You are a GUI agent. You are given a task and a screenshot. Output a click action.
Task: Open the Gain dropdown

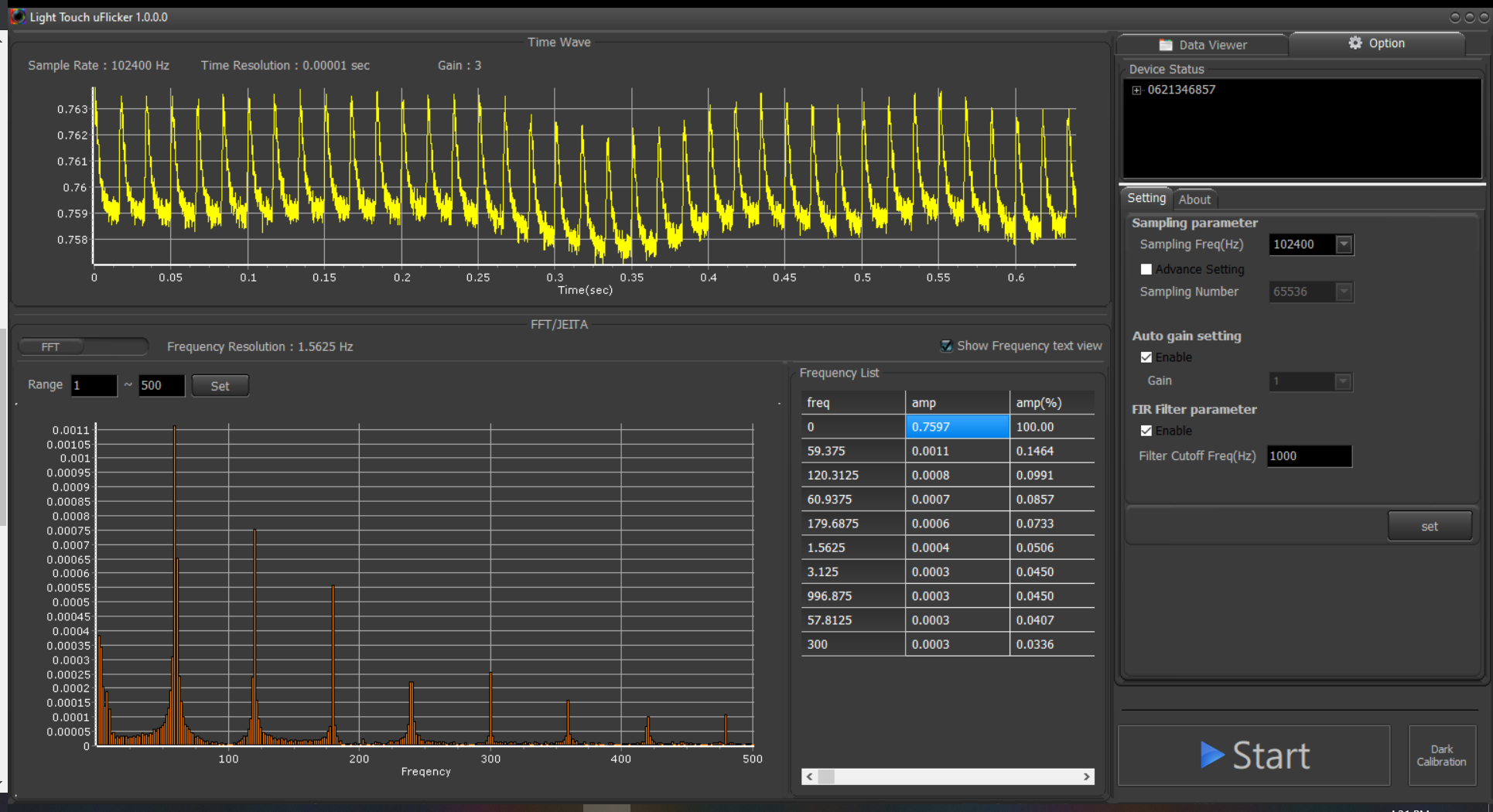click(1344, 381)
